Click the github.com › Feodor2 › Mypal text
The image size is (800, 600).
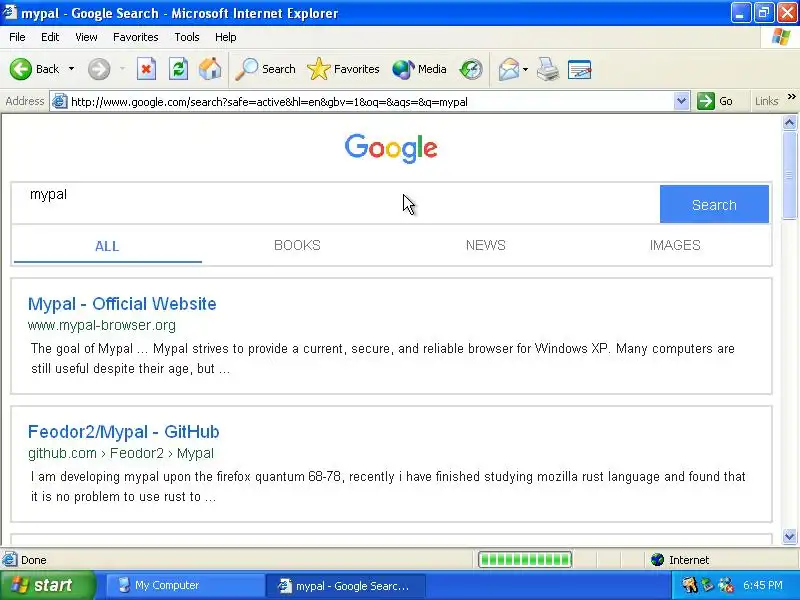click(121, 453)
